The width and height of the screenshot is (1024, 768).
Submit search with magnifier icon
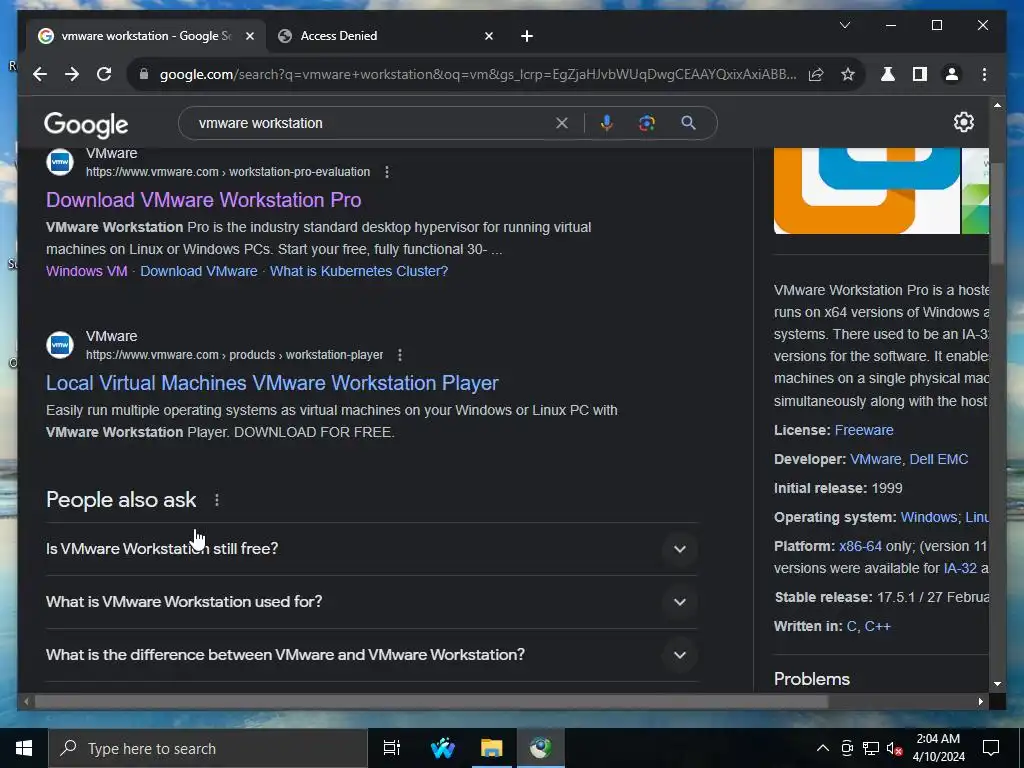point(688,123)
